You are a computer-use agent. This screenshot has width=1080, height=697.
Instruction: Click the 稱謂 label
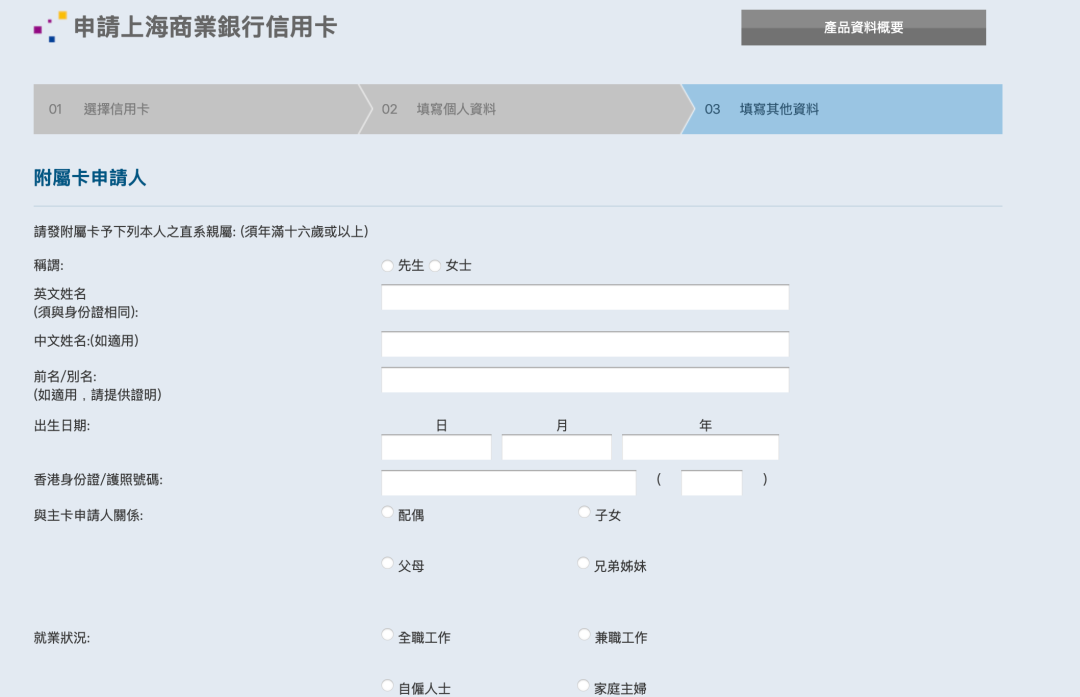[x=48, y=265]
